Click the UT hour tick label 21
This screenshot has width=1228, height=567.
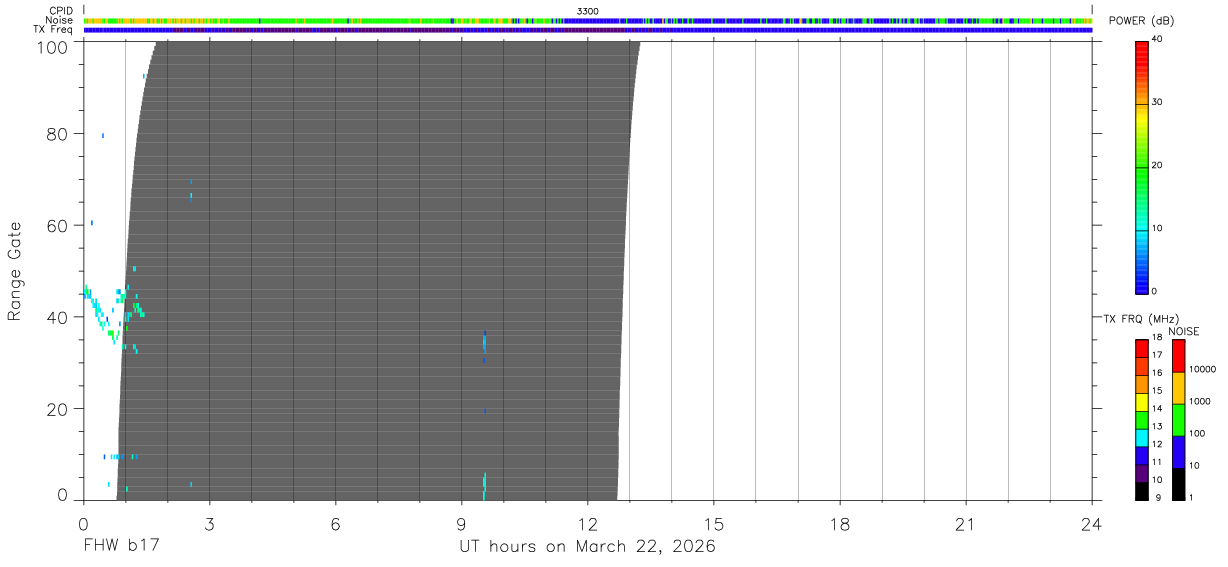[x=966, y=524]
